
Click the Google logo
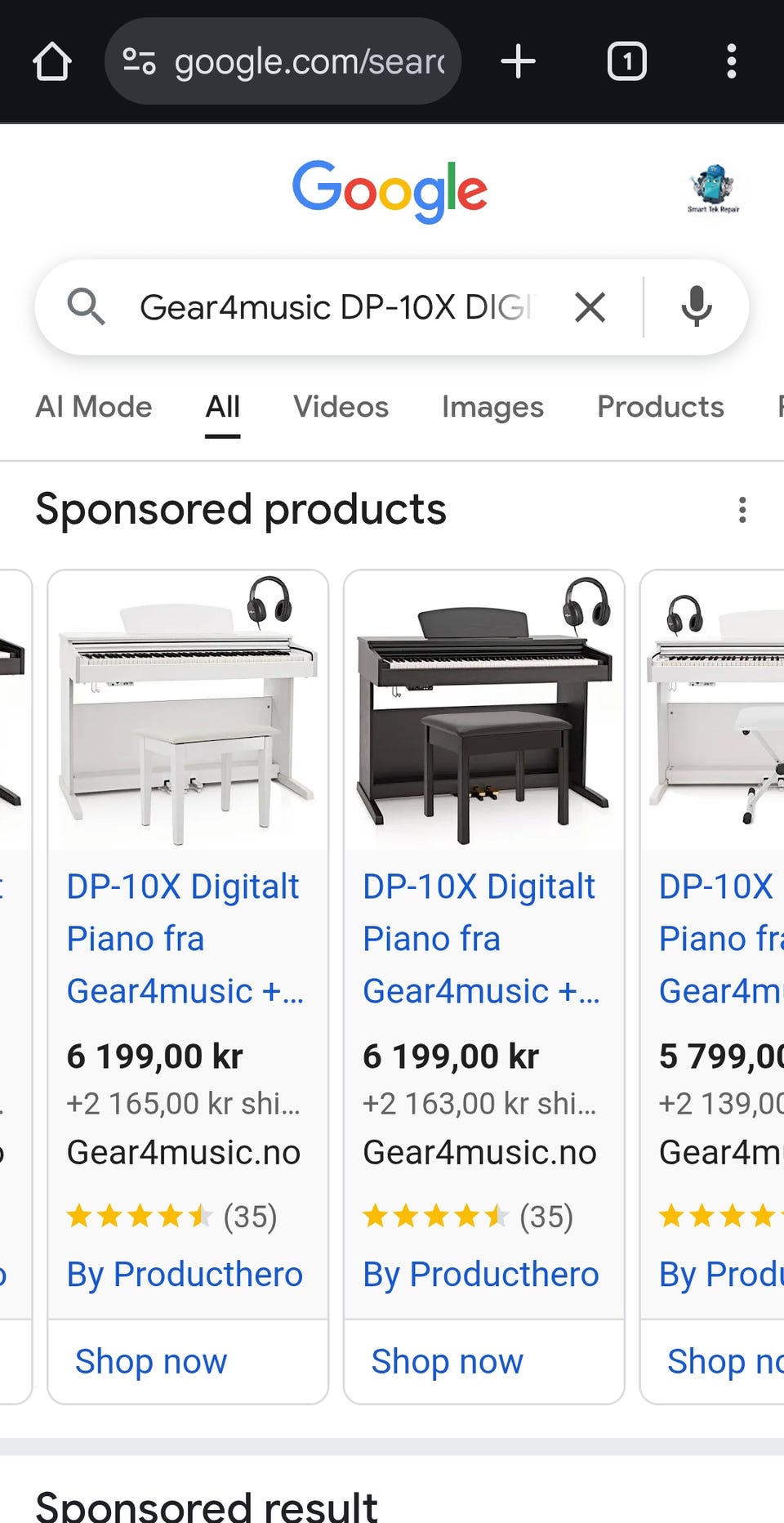click(x=390, y=191)
